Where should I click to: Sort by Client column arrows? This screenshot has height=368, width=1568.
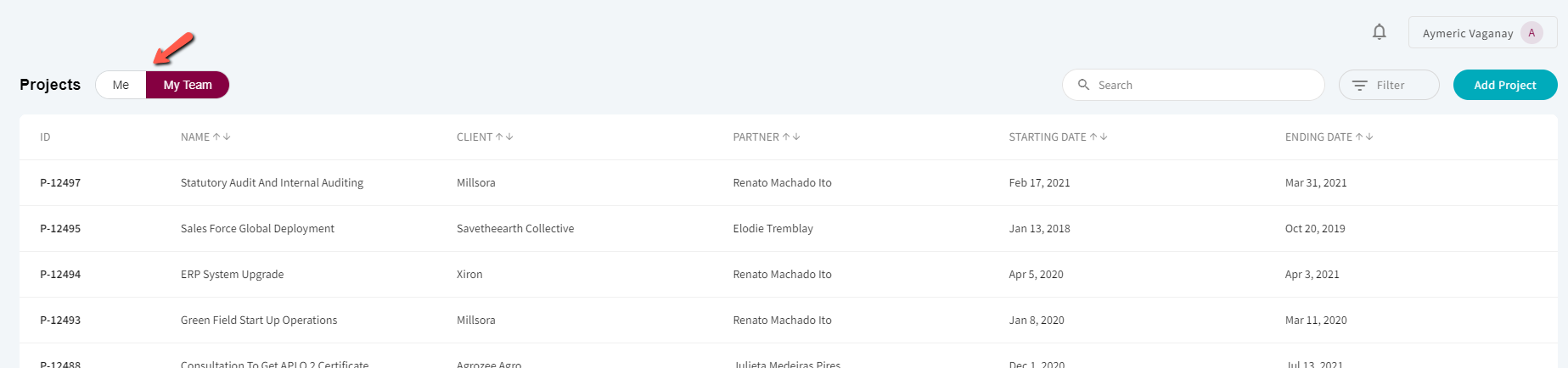tap(504, 137)
